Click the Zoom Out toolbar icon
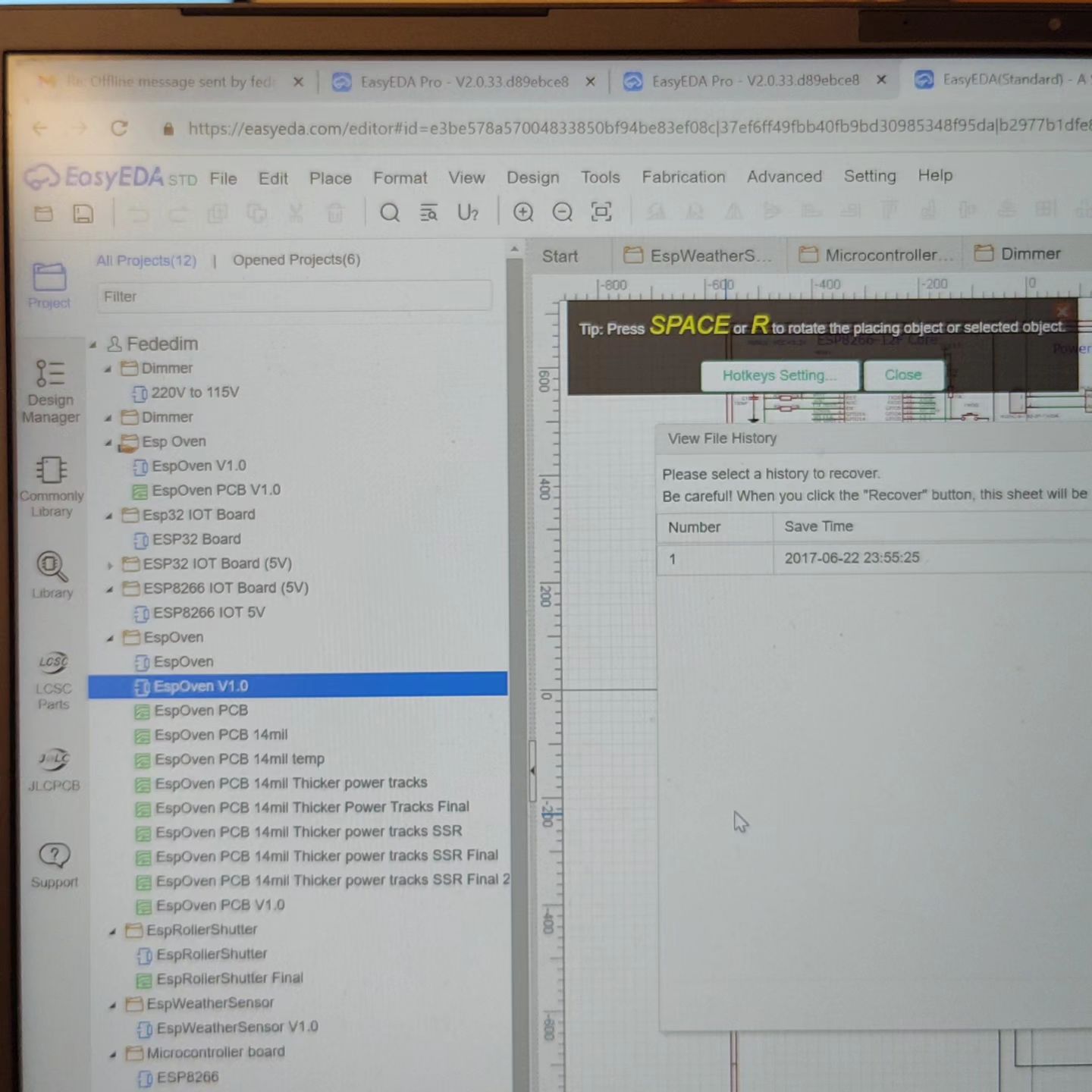 563,212
